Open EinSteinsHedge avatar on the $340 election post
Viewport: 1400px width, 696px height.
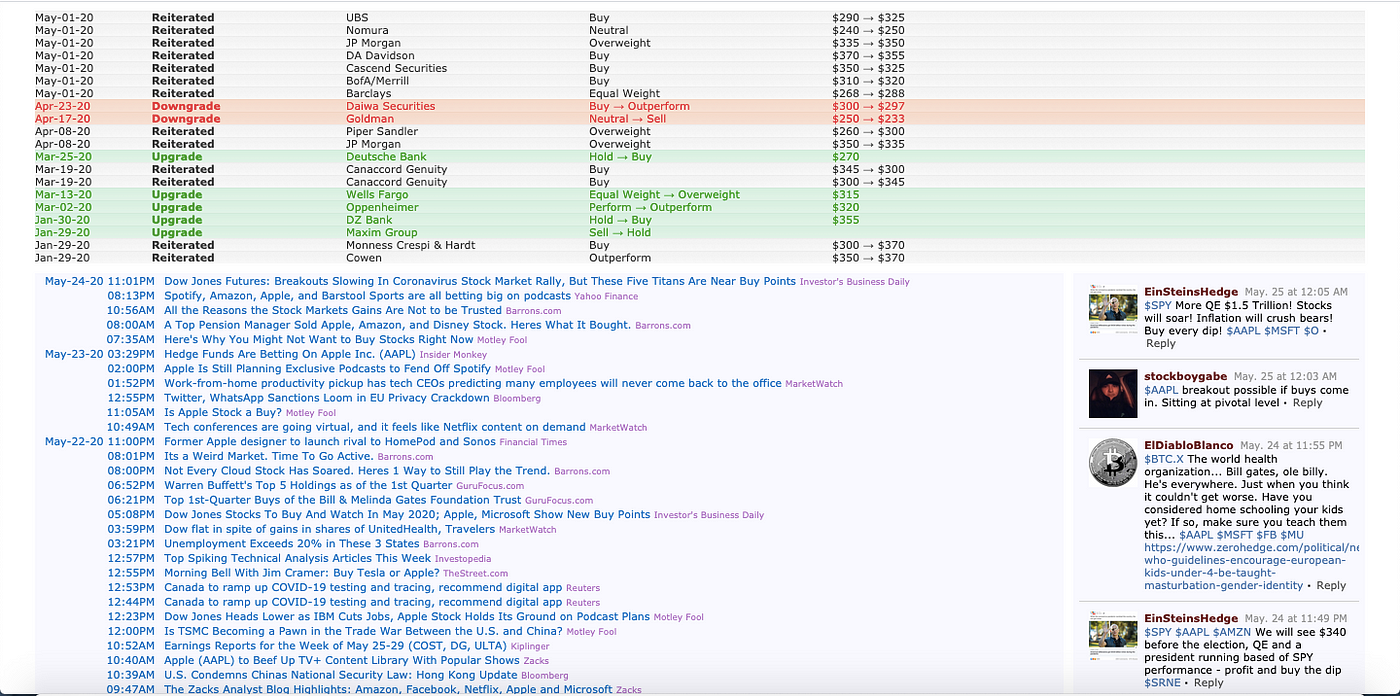point(1113,638)
